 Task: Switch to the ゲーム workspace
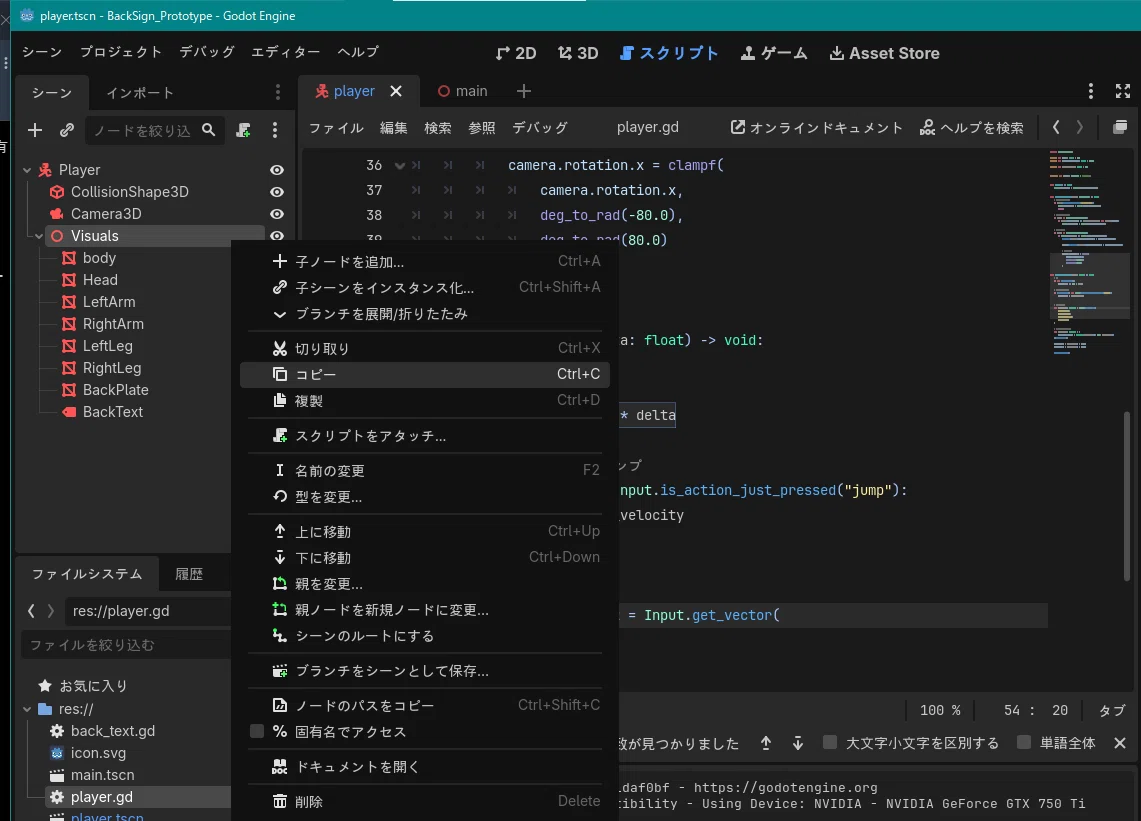774,53
